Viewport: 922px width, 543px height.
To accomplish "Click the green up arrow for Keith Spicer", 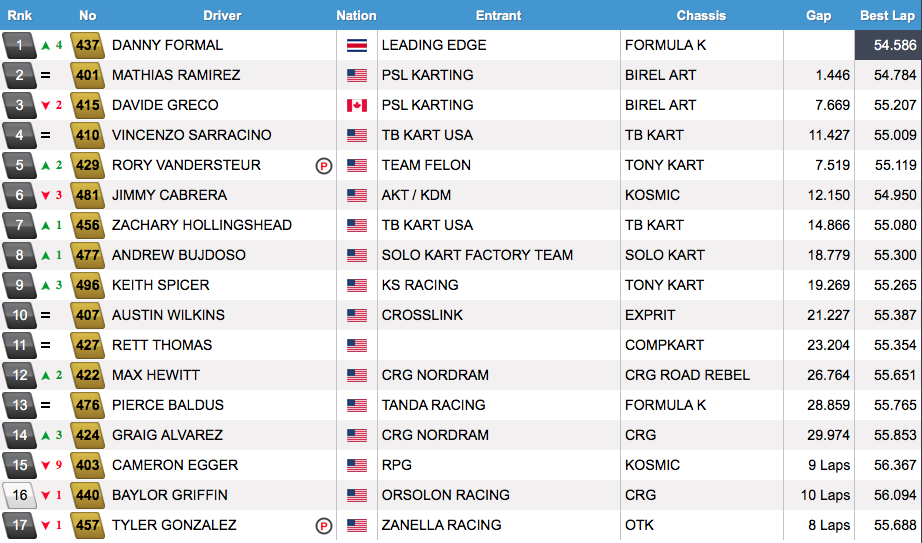I will (x=45, y=285).
